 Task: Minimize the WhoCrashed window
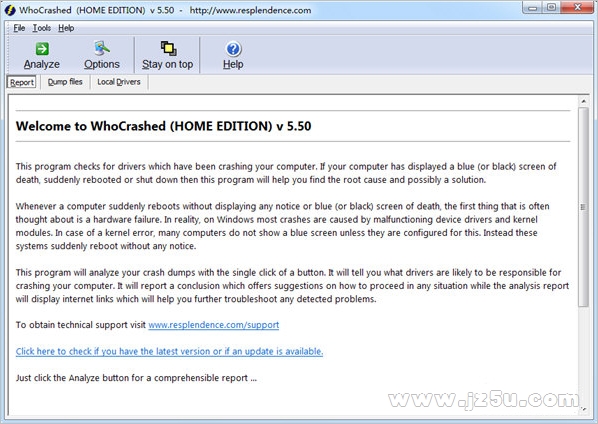click(x=533, y=7)
